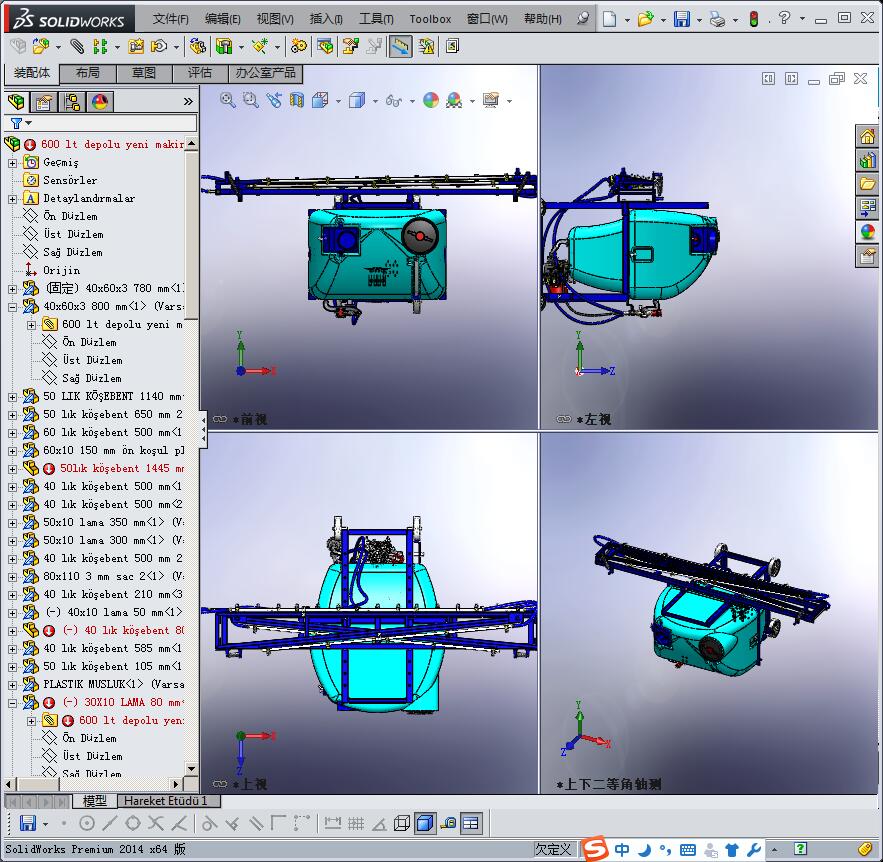Open the 插入(I) menu

(326, 19)
